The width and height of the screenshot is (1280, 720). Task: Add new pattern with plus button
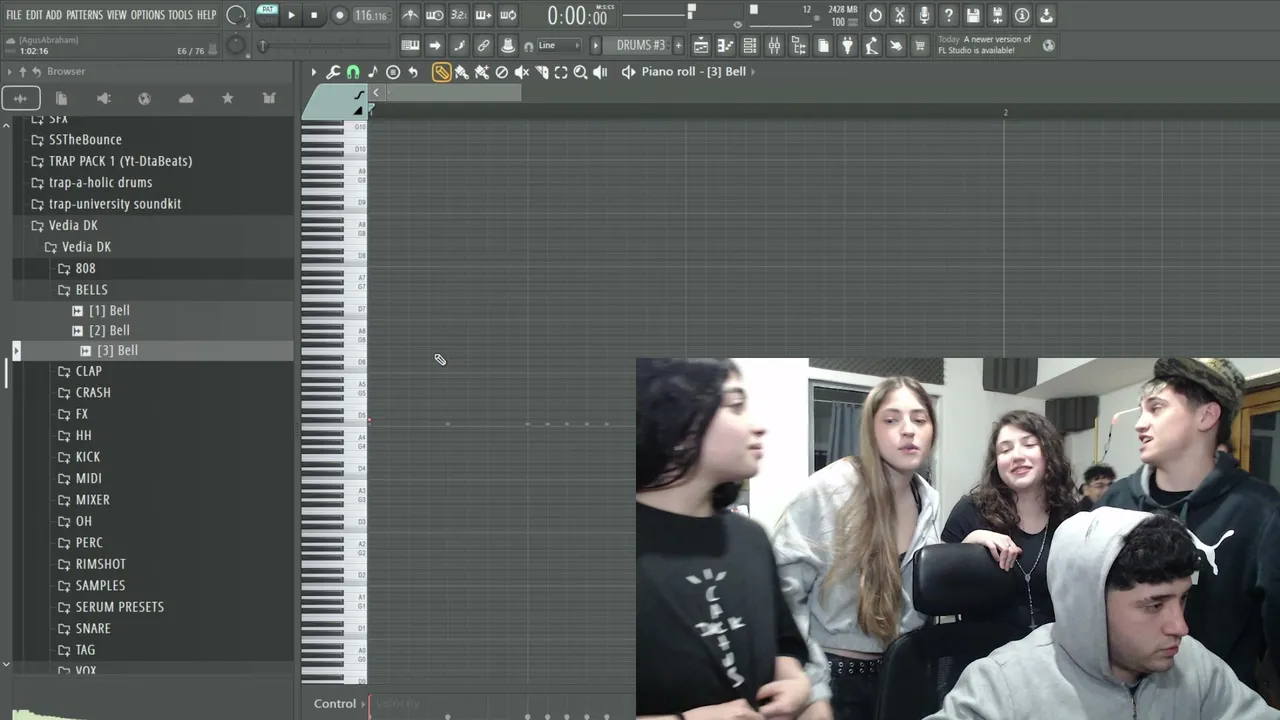(678, 45)
